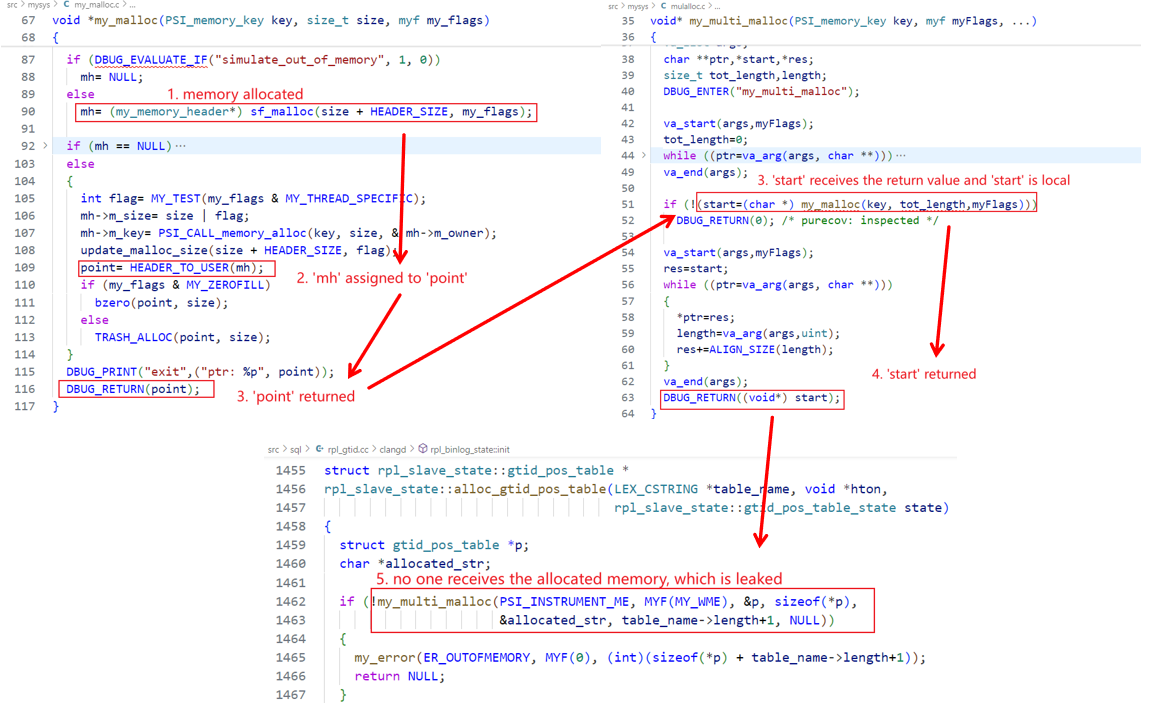Click the C file icon beside mulalloc.c
Screen dimensions: 1151x717
[665, 7]
